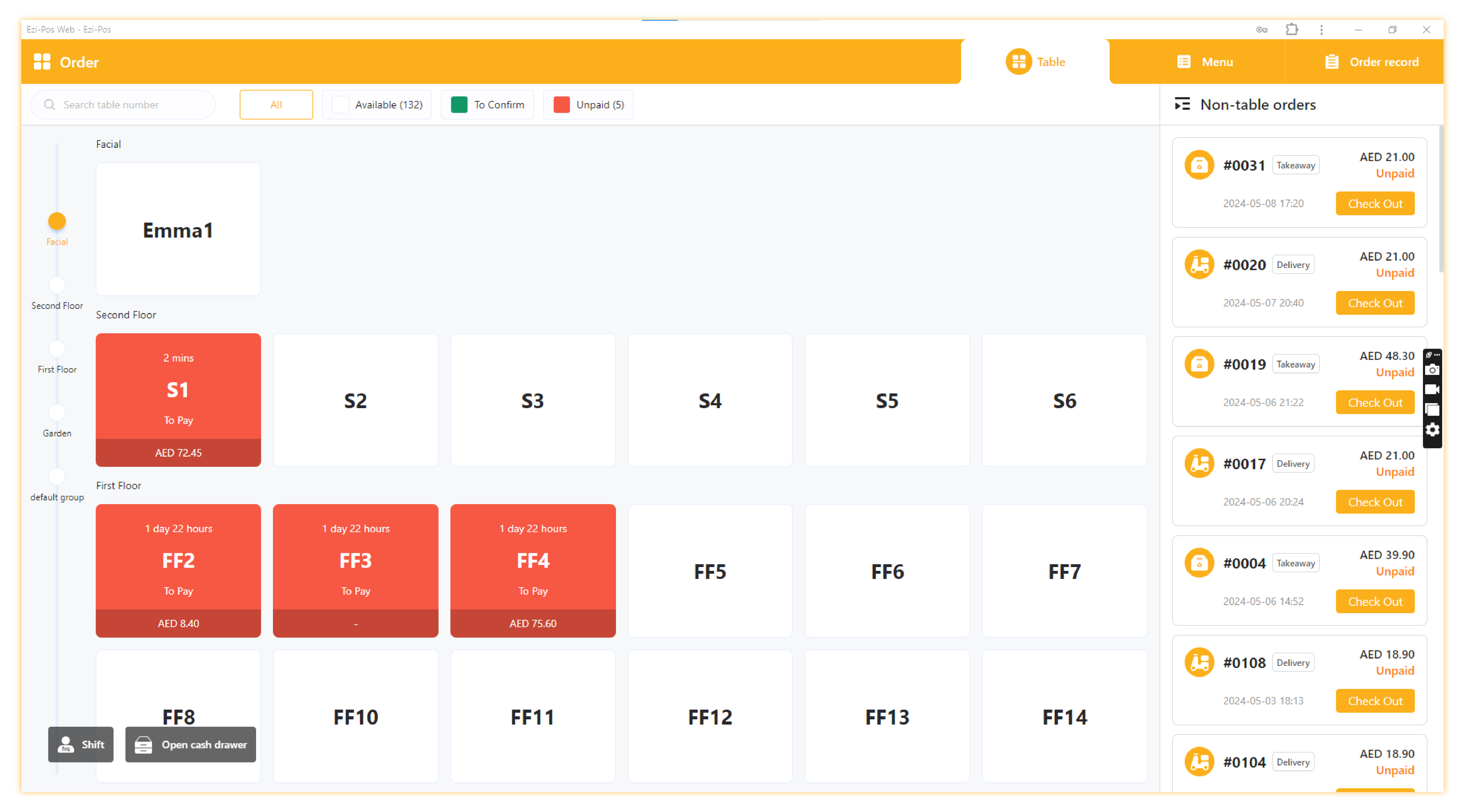Open cash drawer button
This screenshot has width=1465, height=812.
coord(191,744)
